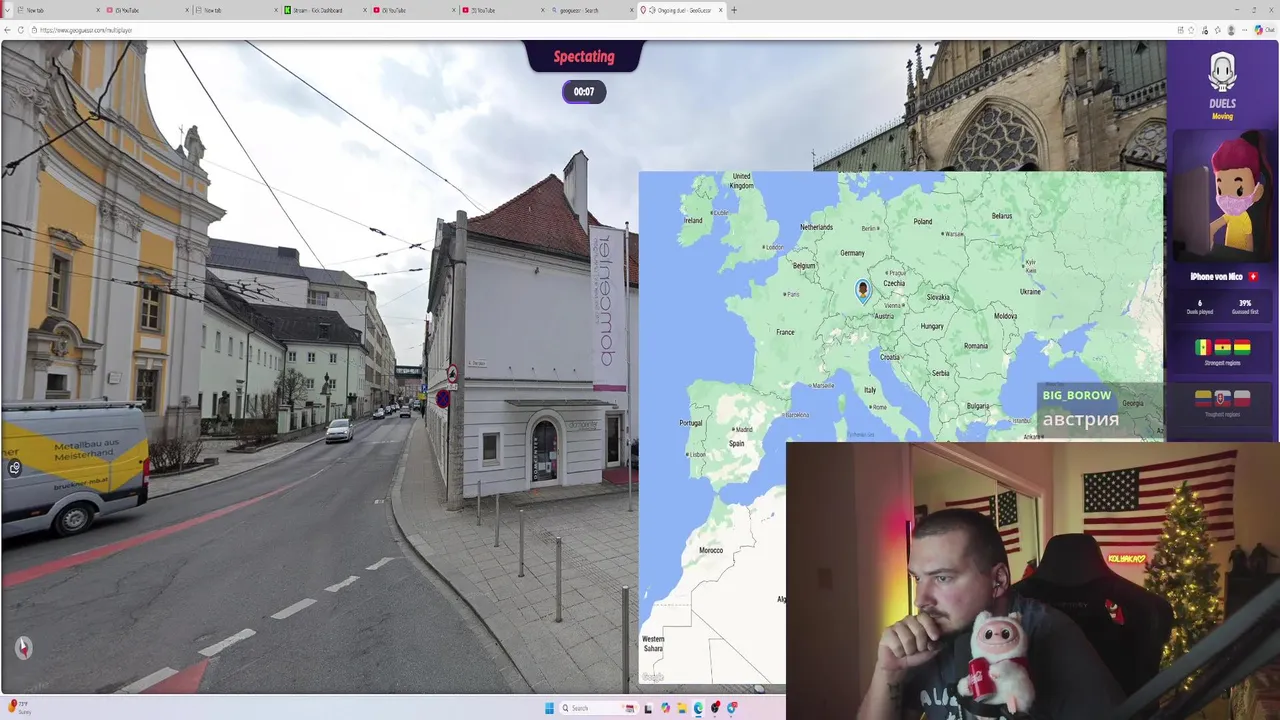
Task: Open the split screen icon in address bar
Action: [1181, 30]
